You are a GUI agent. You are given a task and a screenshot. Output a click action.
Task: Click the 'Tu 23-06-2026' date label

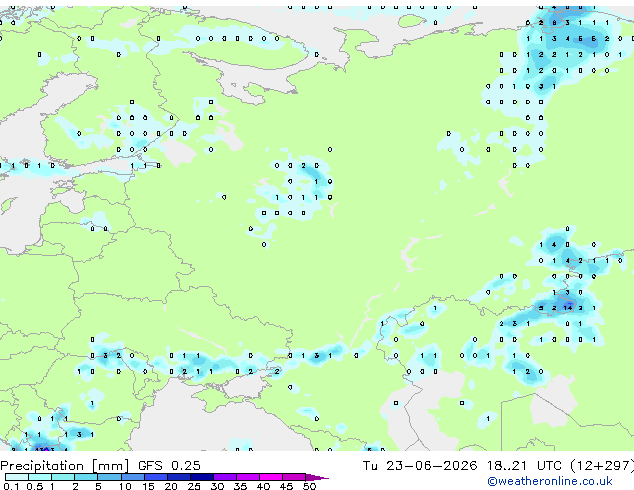coord(420,465)
